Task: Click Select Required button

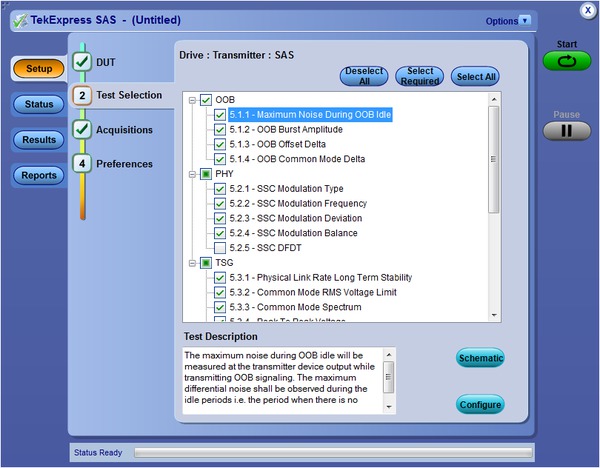Action: [x=420, y=76]
